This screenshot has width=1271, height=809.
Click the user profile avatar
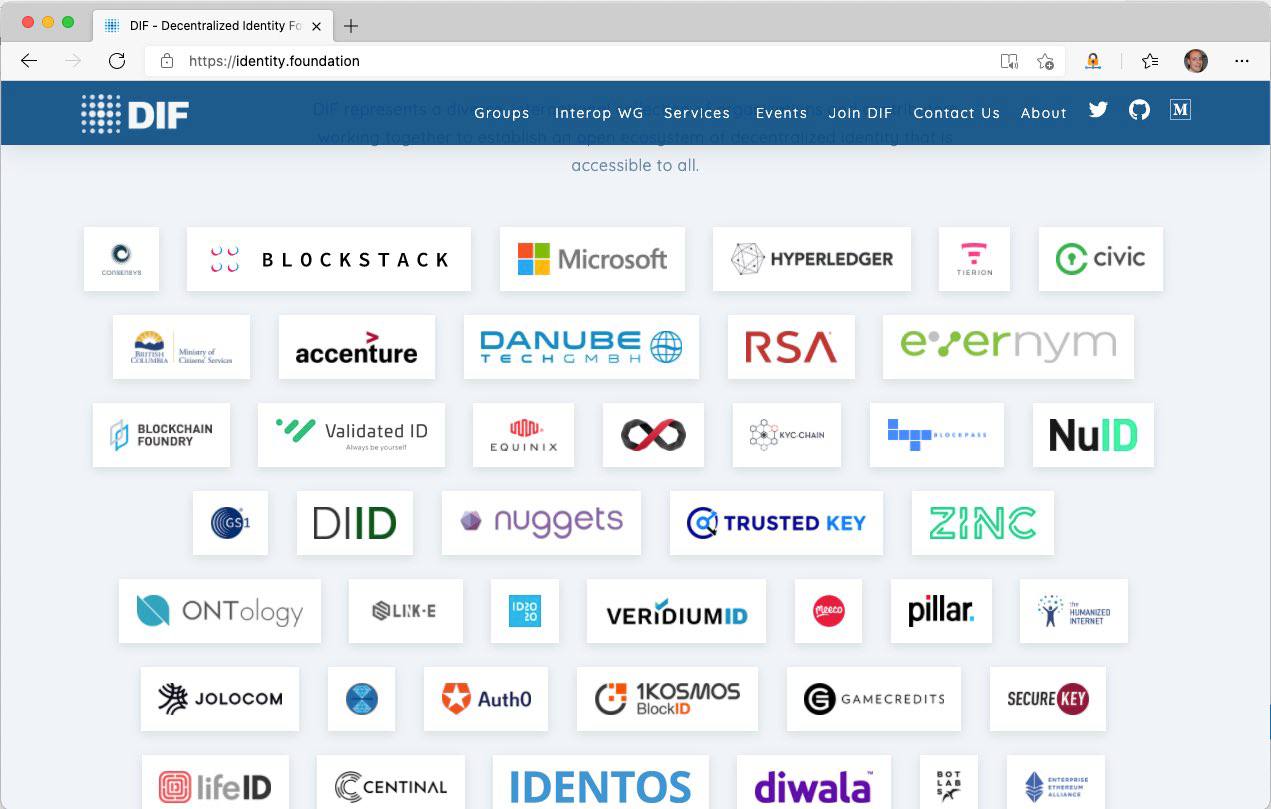click(1195, 61)
